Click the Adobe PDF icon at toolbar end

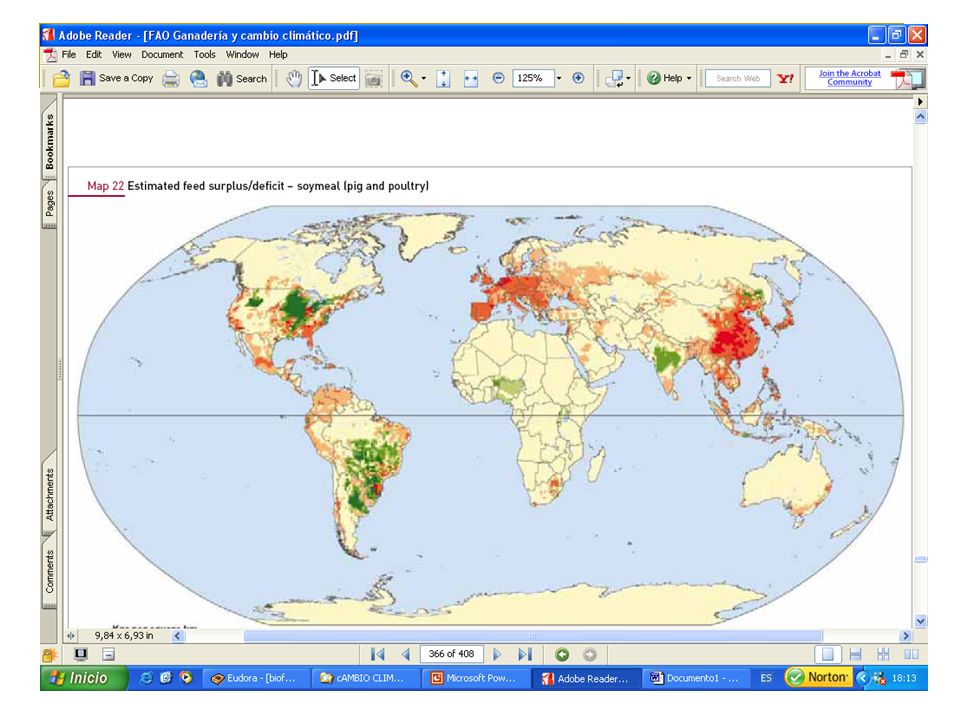(907, 79)
